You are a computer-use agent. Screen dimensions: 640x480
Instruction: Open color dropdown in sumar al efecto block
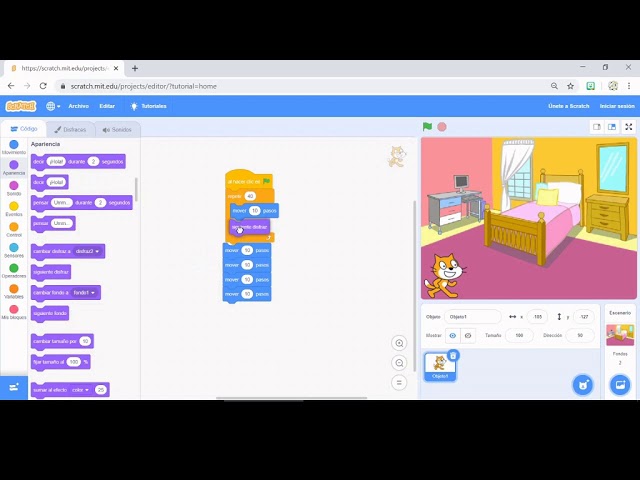tap(80, 390)
